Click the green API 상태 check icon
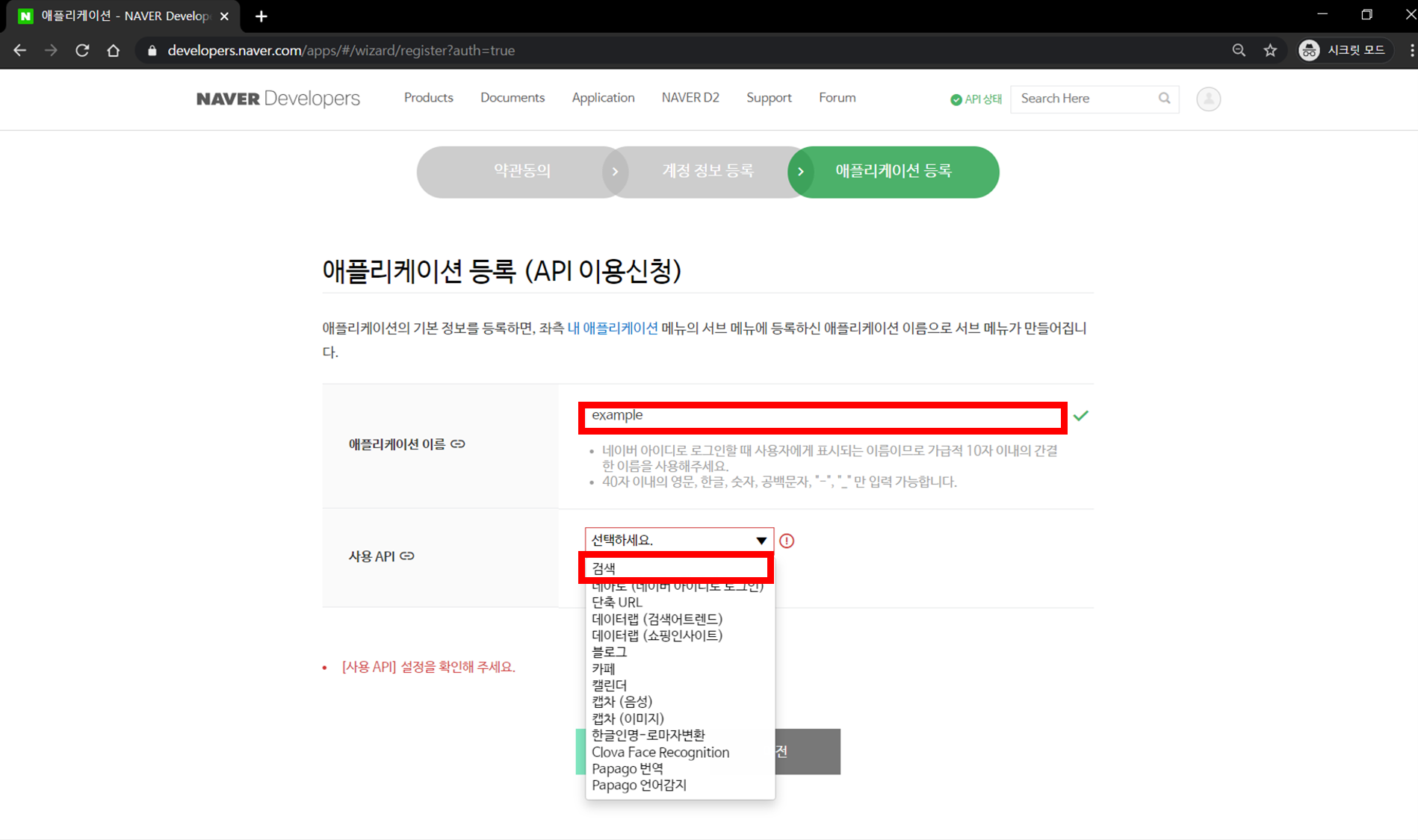 (x=956, y=99)
